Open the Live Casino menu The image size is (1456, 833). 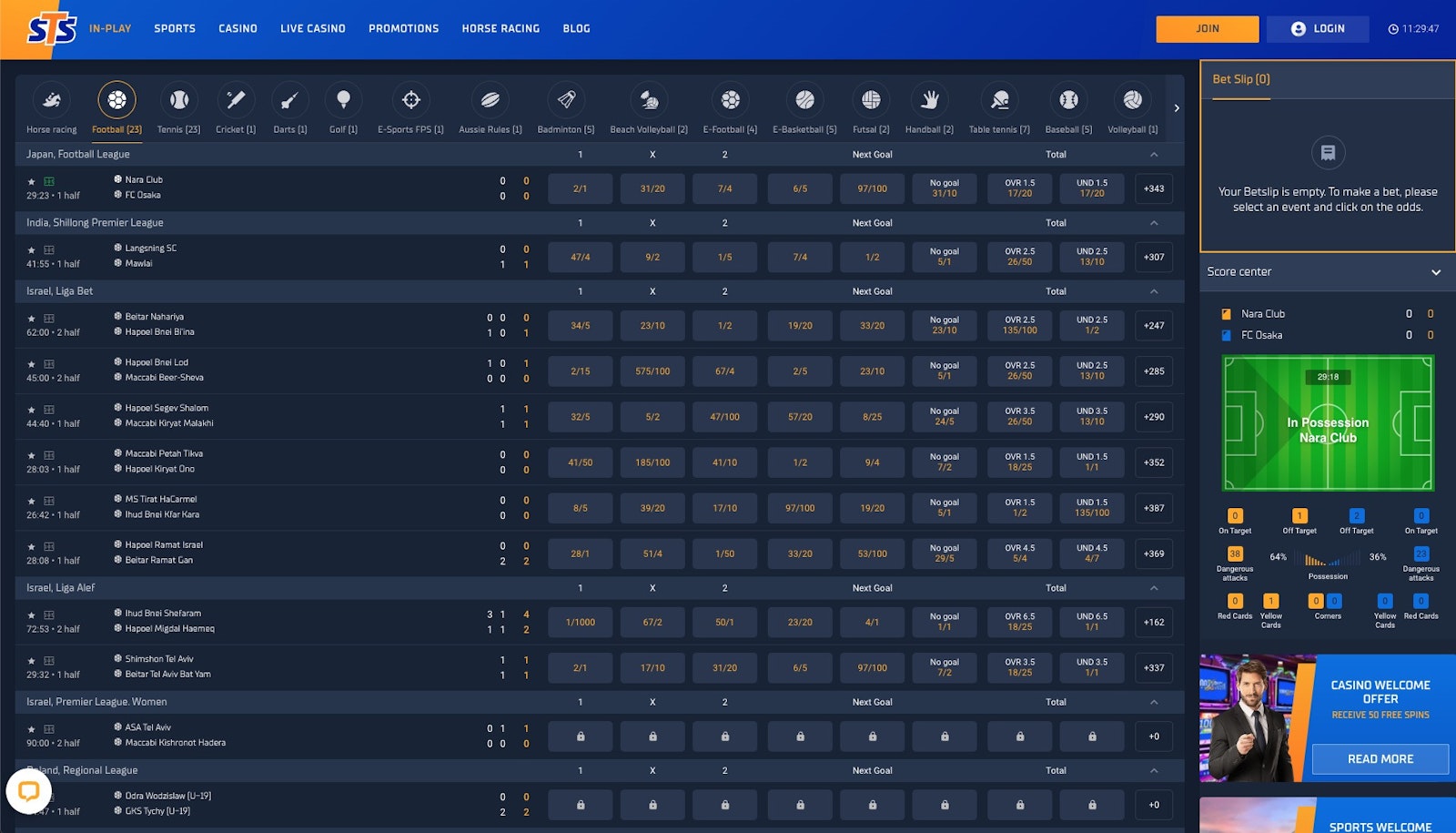[x=312, y=29]
